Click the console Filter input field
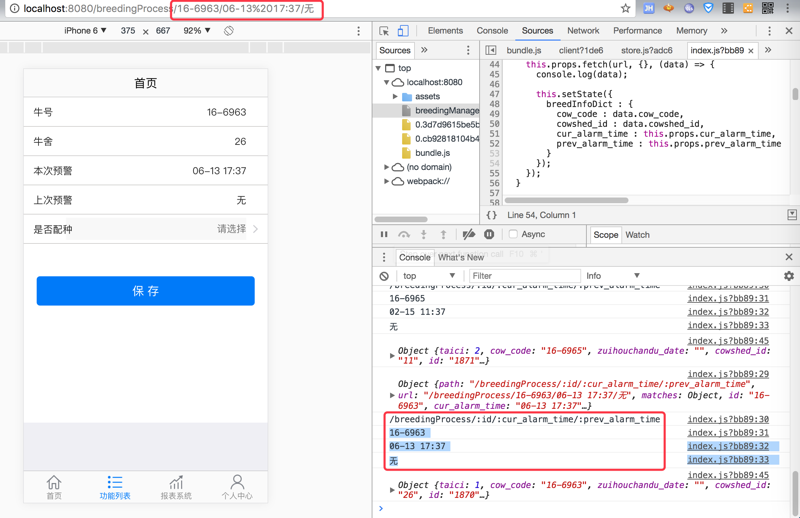 click(x=524, y=276)
